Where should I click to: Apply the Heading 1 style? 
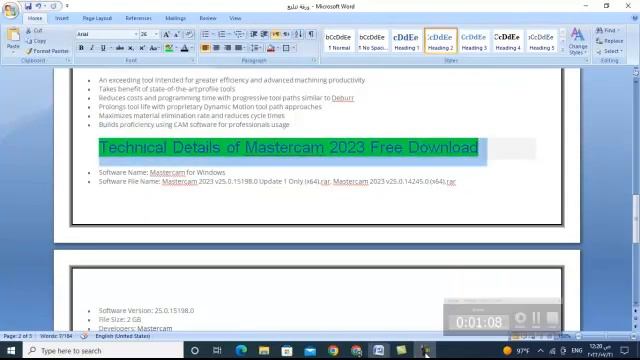click(406, 41)
